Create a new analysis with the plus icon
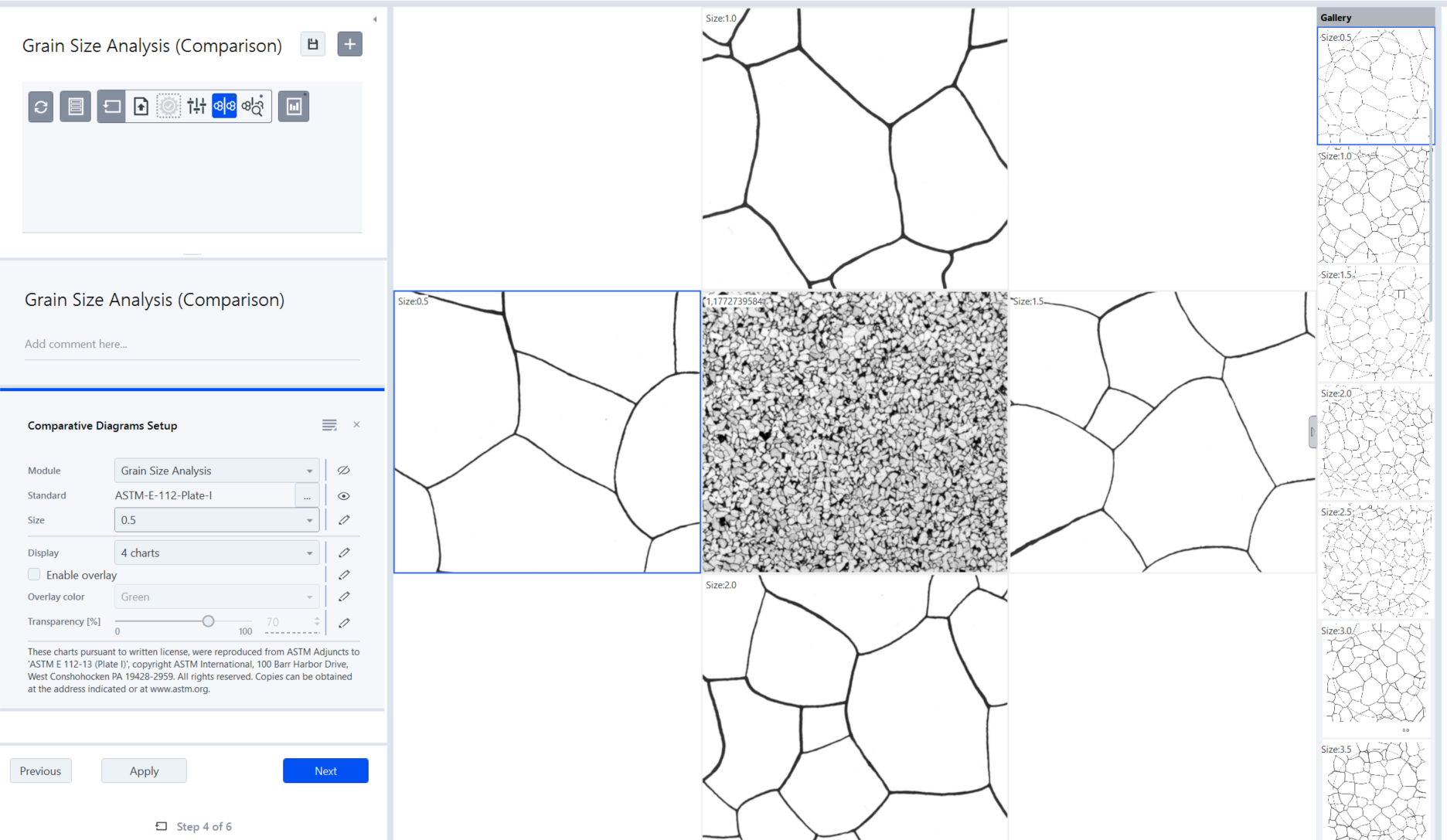 coord(349,44)
